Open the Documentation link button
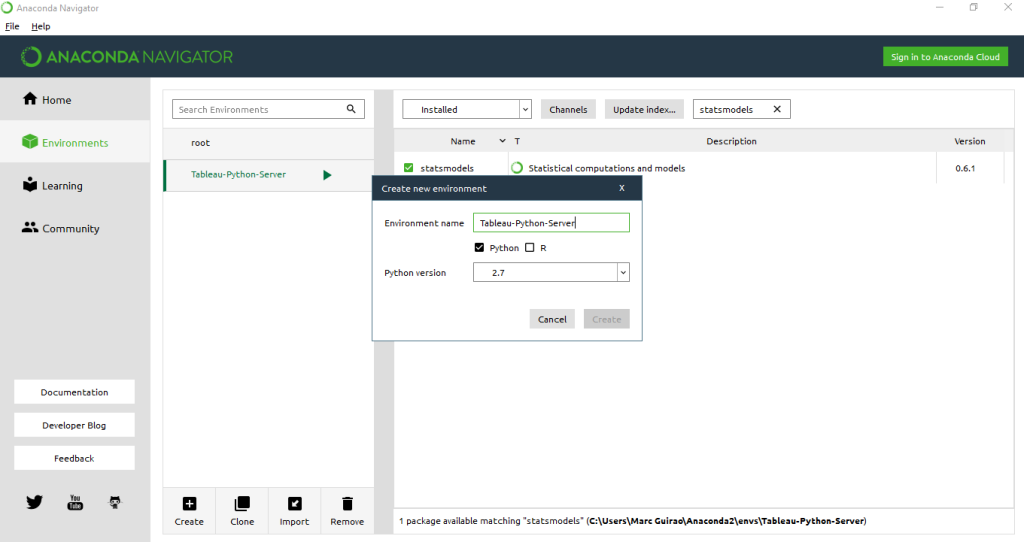Screen dimensions: 1024x542 pyautogui.click(x=74, y=392)
